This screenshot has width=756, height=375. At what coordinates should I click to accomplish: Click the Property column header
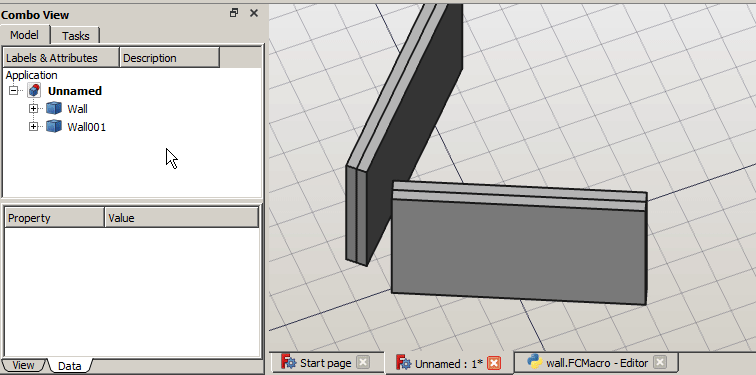[x=54, y=218]
